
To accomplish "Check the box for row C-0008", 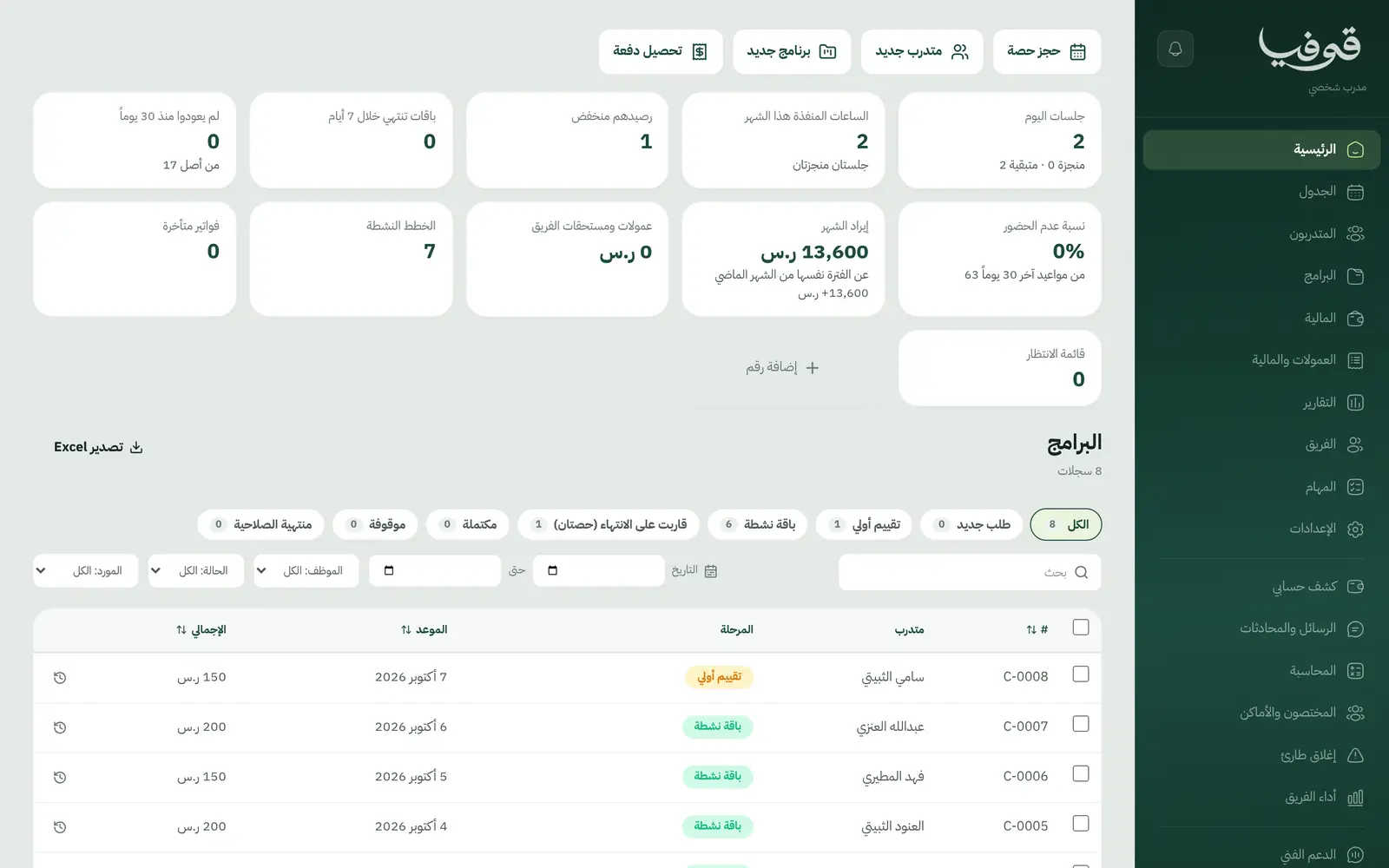I will [x=1081, y=674].
